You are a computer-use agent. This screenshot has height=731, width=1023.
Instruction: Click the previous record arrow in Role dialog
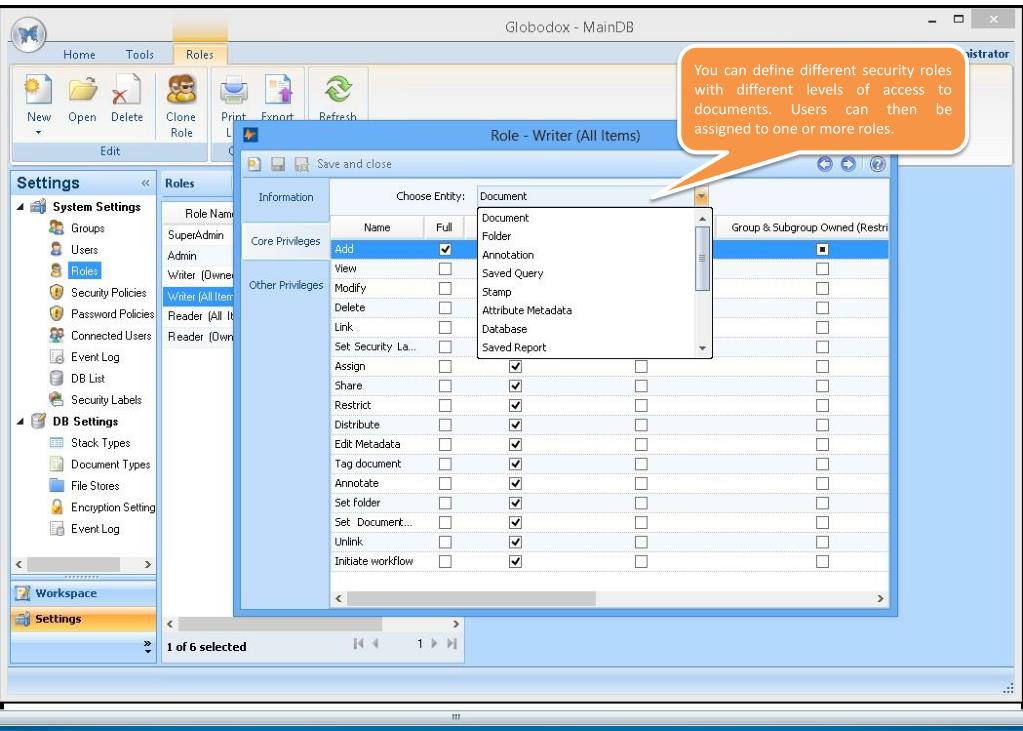(825, 164)
